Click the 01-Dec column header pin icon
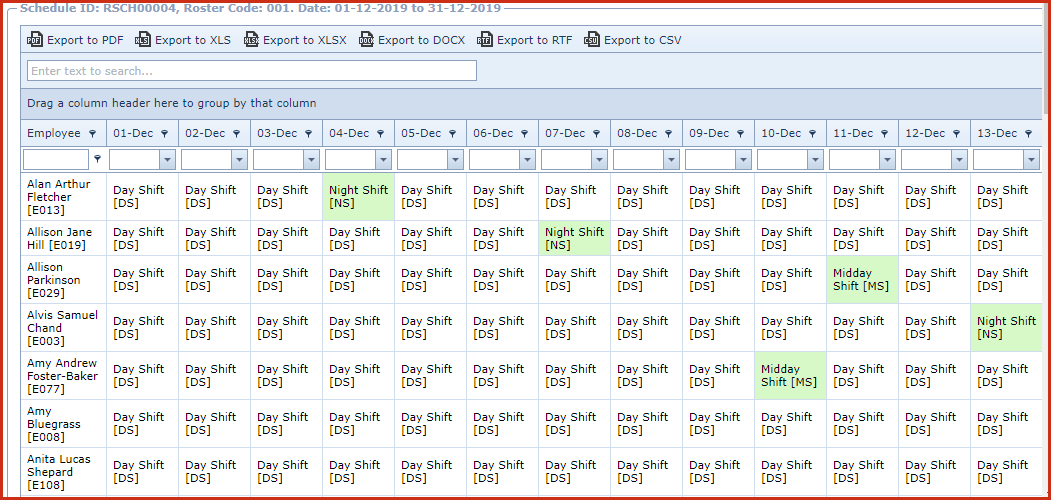The height and width of the screenshot is (500, 1051). (165, 134)
